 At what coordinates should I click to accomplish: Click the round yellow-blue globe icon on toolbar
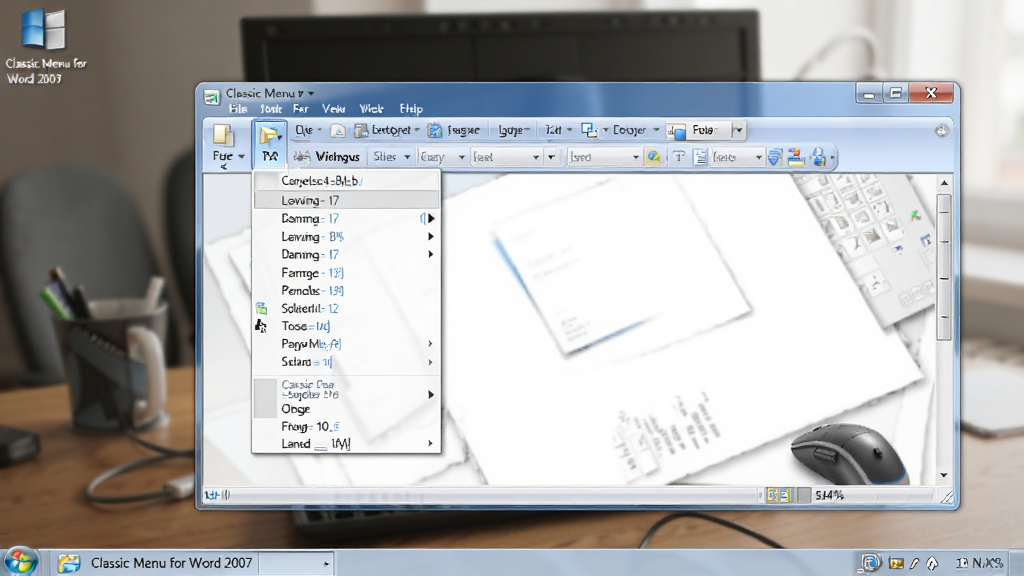tap(652, 157)
